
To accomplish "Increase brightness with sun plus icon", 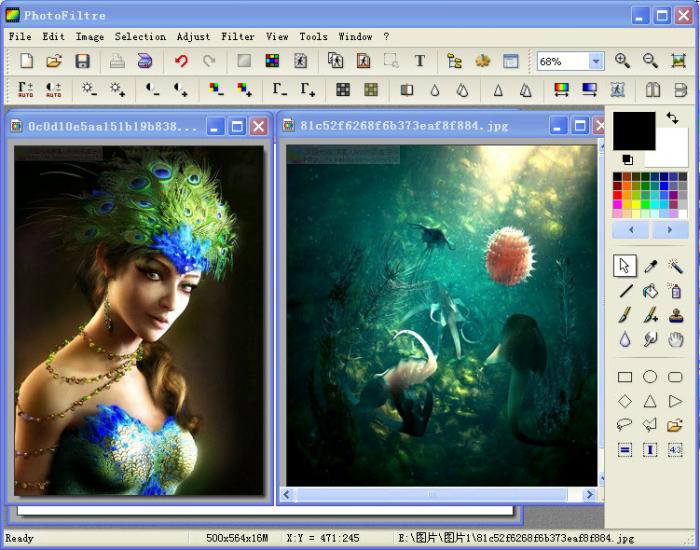I will tap(117, 90).
